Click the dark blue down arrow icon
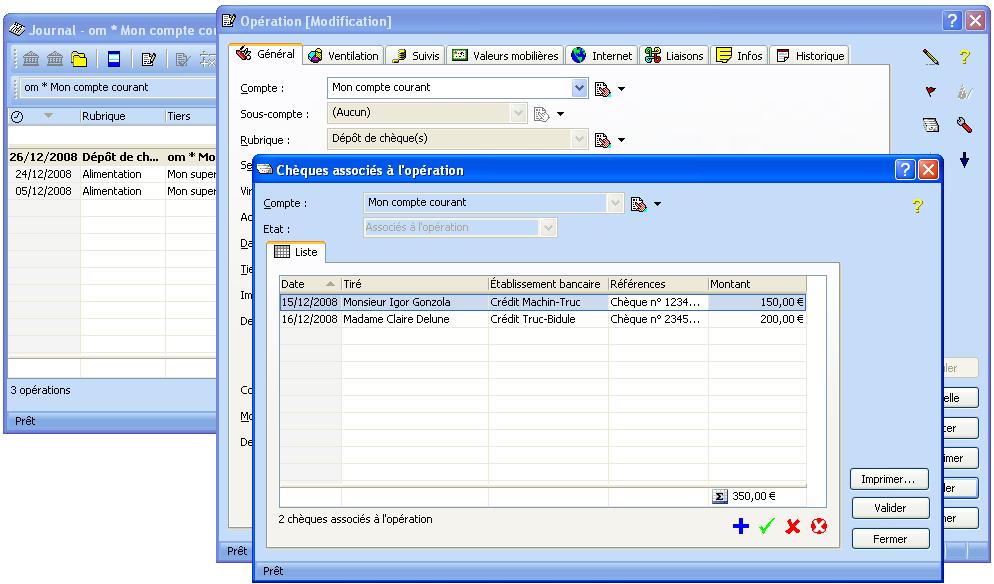 pyautogui.click(x=964, y=160)
